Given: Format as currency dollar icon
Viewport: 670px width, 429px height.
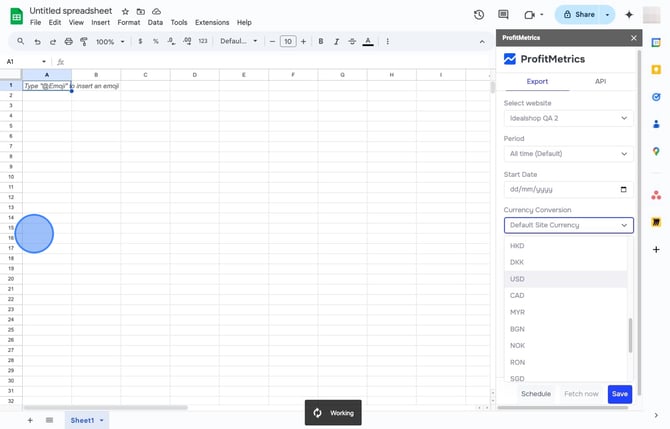Looking at the screenshot, I should click(140, 41).
